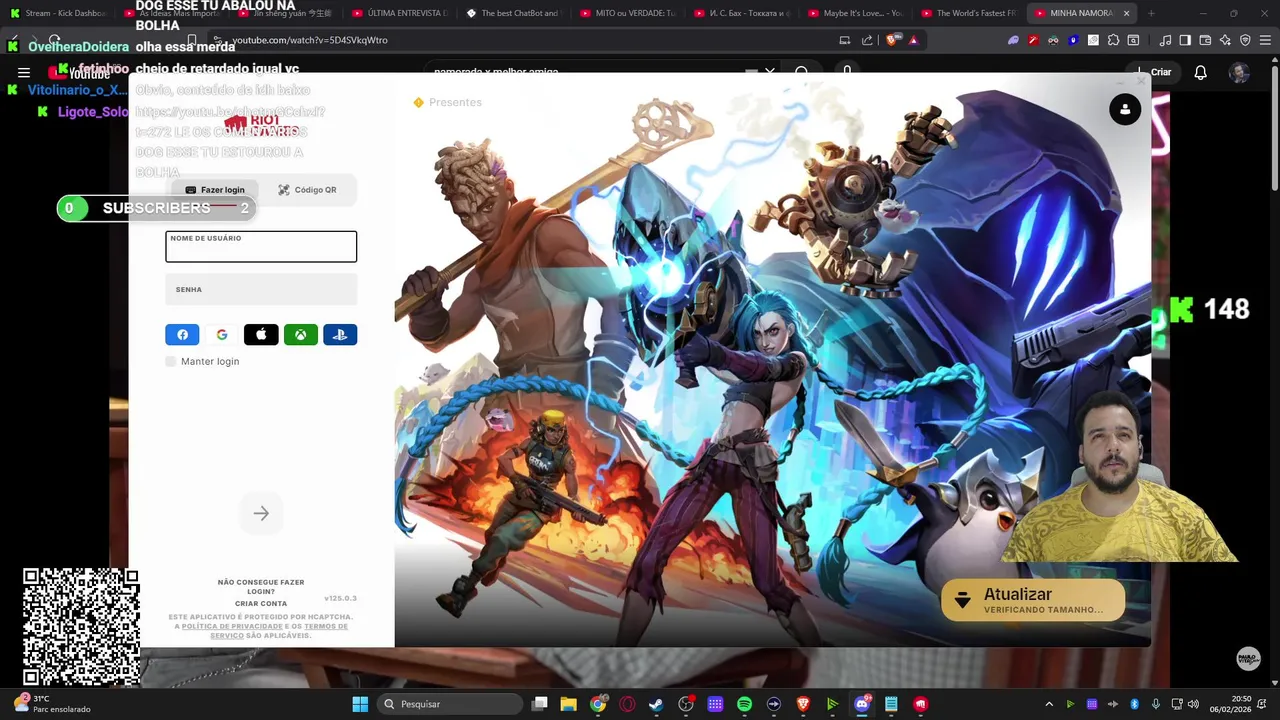Open Spotify from the taskbar

point(744,704)
